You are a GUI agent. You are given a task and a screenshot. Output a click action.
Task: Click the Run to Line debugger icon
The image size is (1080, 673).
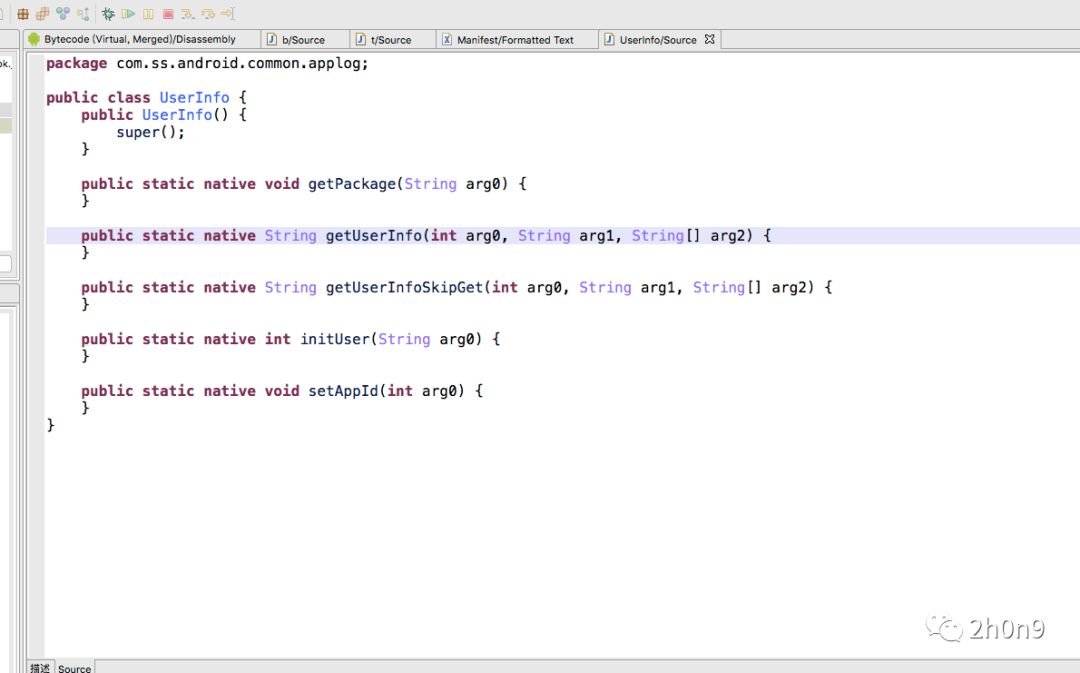pyautogui.click(x=228, y=14)
